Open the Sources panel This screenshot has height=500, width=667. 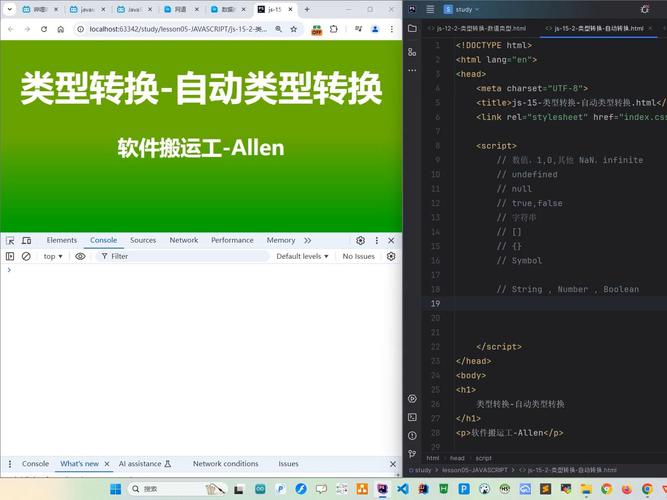(x=143, y=240)
